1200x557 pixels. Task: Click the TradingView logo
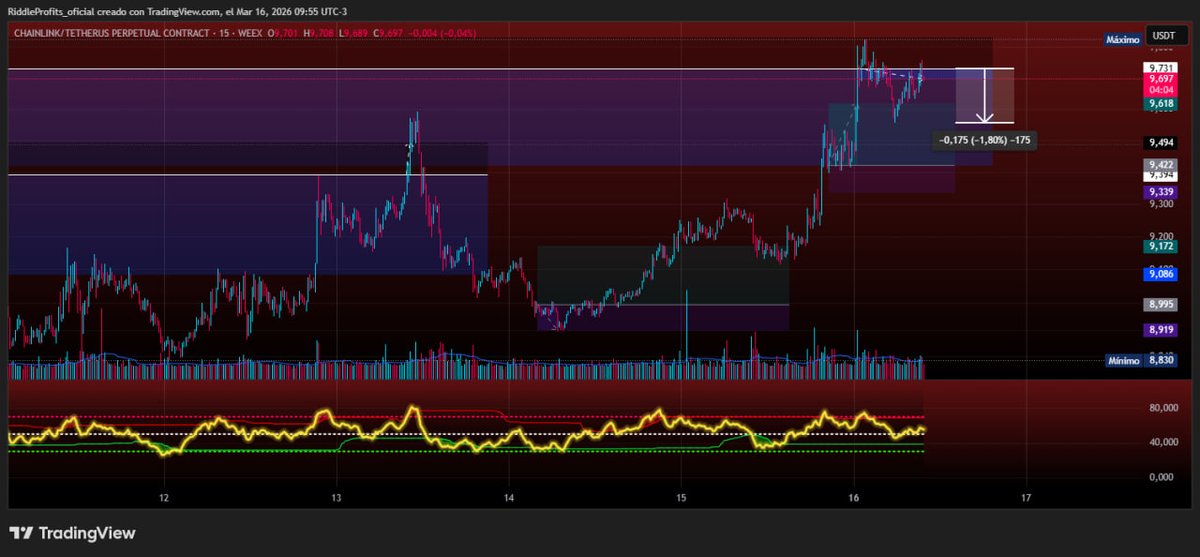[x=72, y=533]
